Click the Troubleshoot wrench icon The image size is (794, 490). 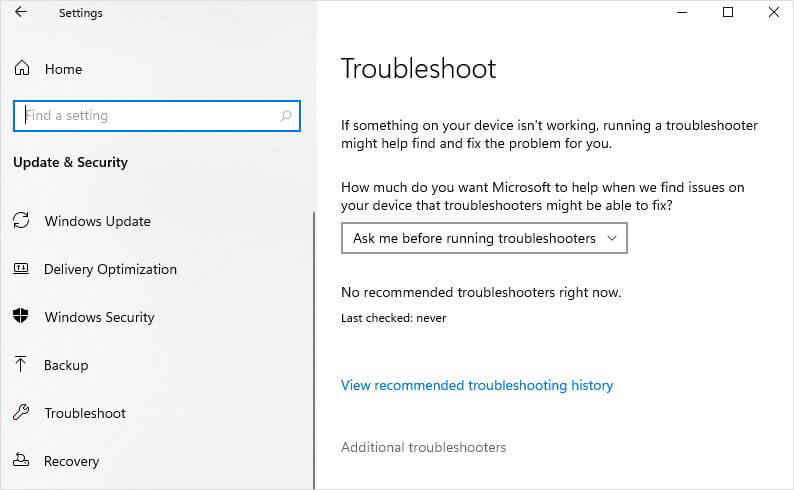[x=21, y=412]
